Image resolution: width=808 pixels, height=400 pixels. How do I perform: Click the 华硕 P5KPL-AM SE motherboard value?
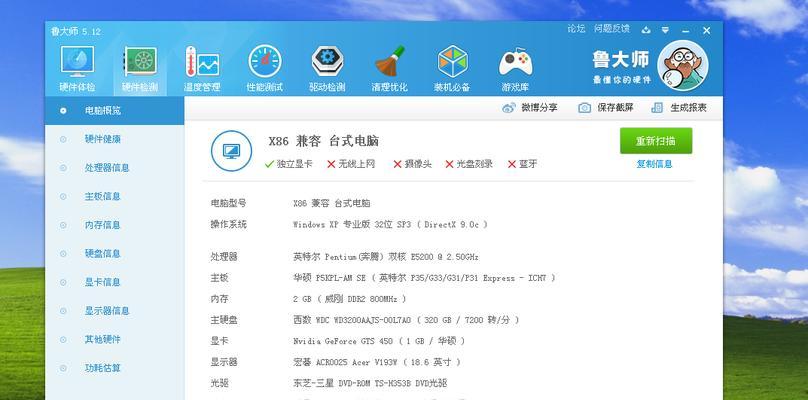point(424,278)
